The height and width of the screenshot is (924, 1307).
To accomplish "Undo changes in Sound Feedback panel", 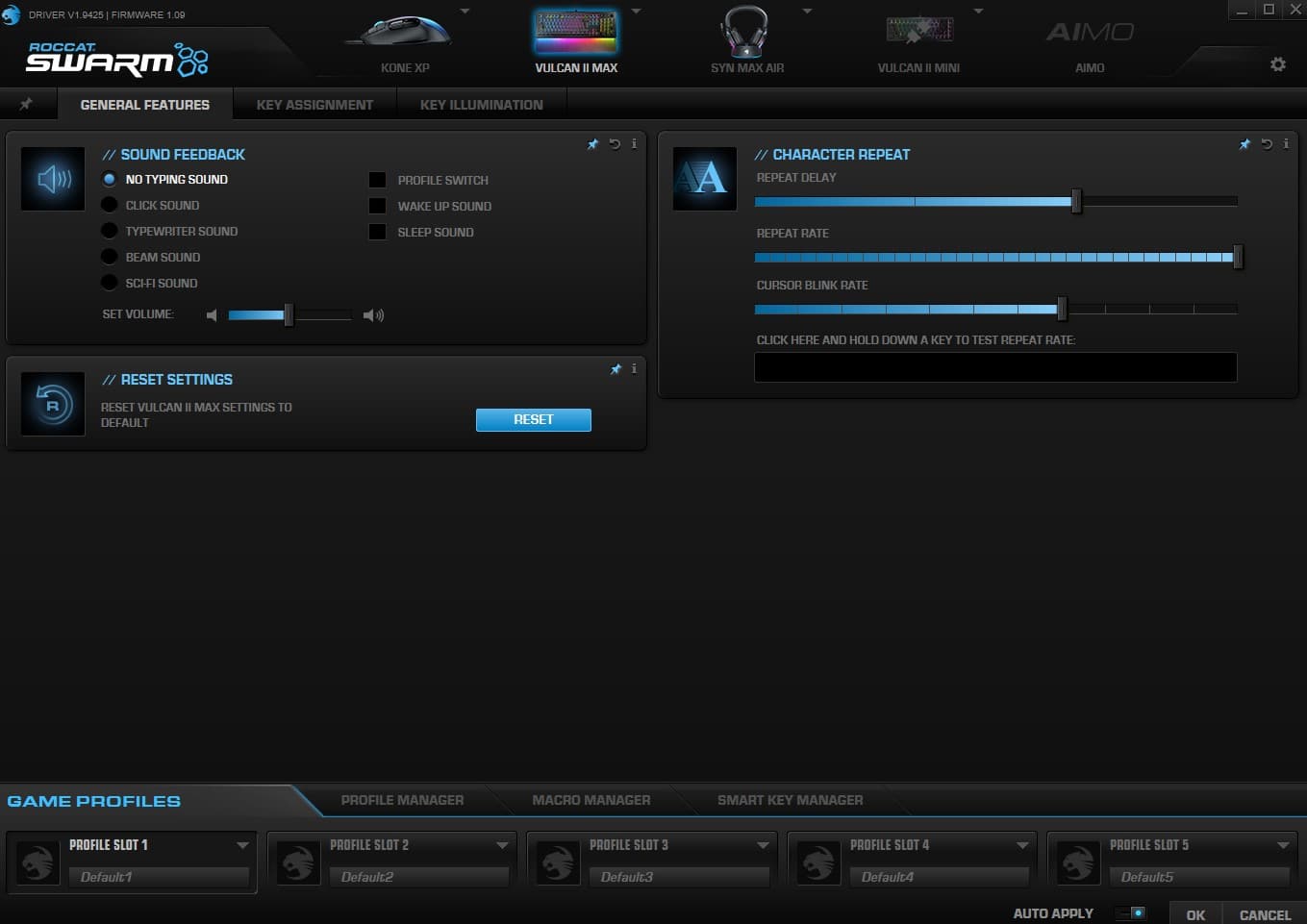I will point(615,144).
